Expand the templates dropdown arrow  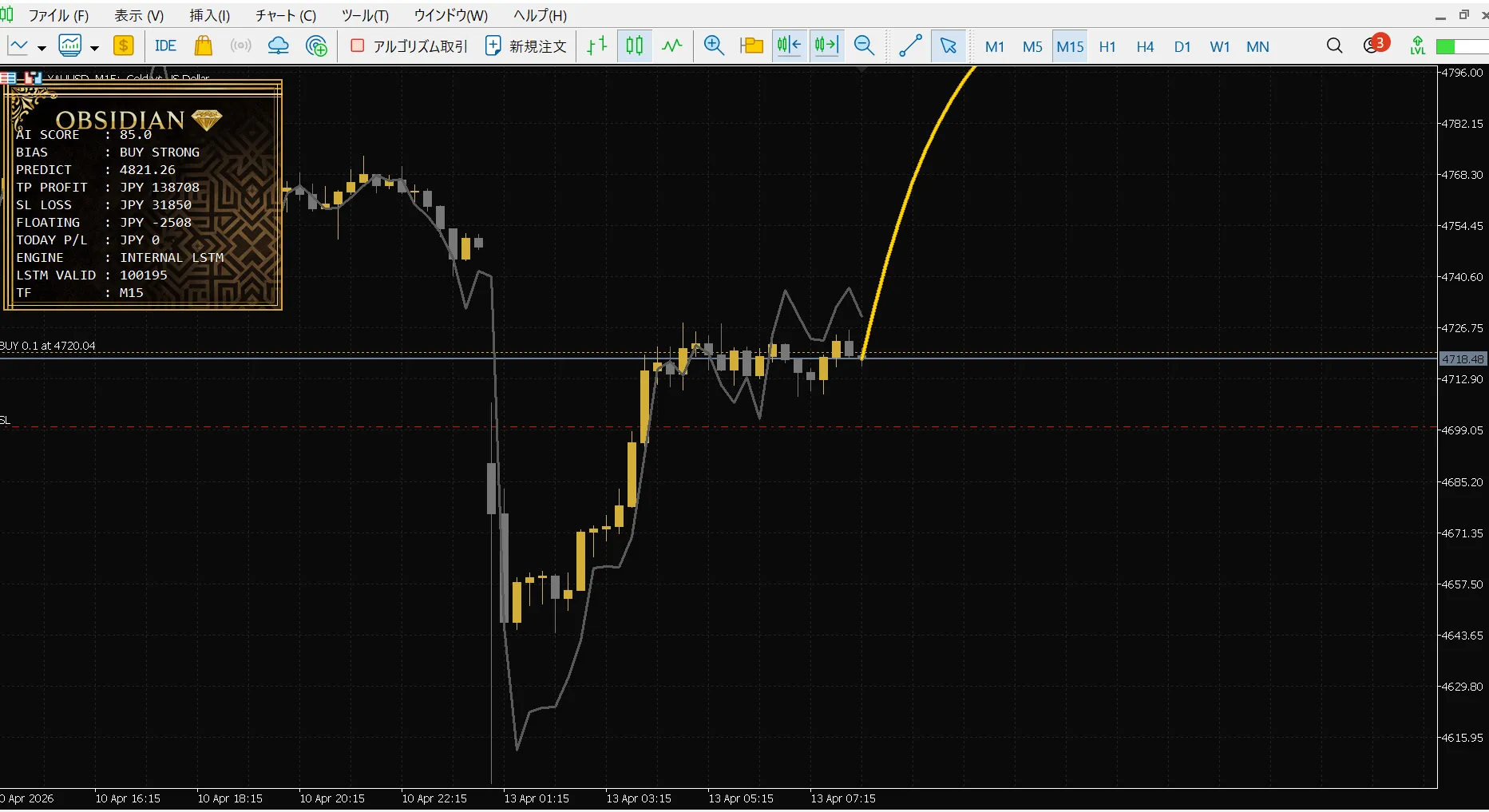94,47
